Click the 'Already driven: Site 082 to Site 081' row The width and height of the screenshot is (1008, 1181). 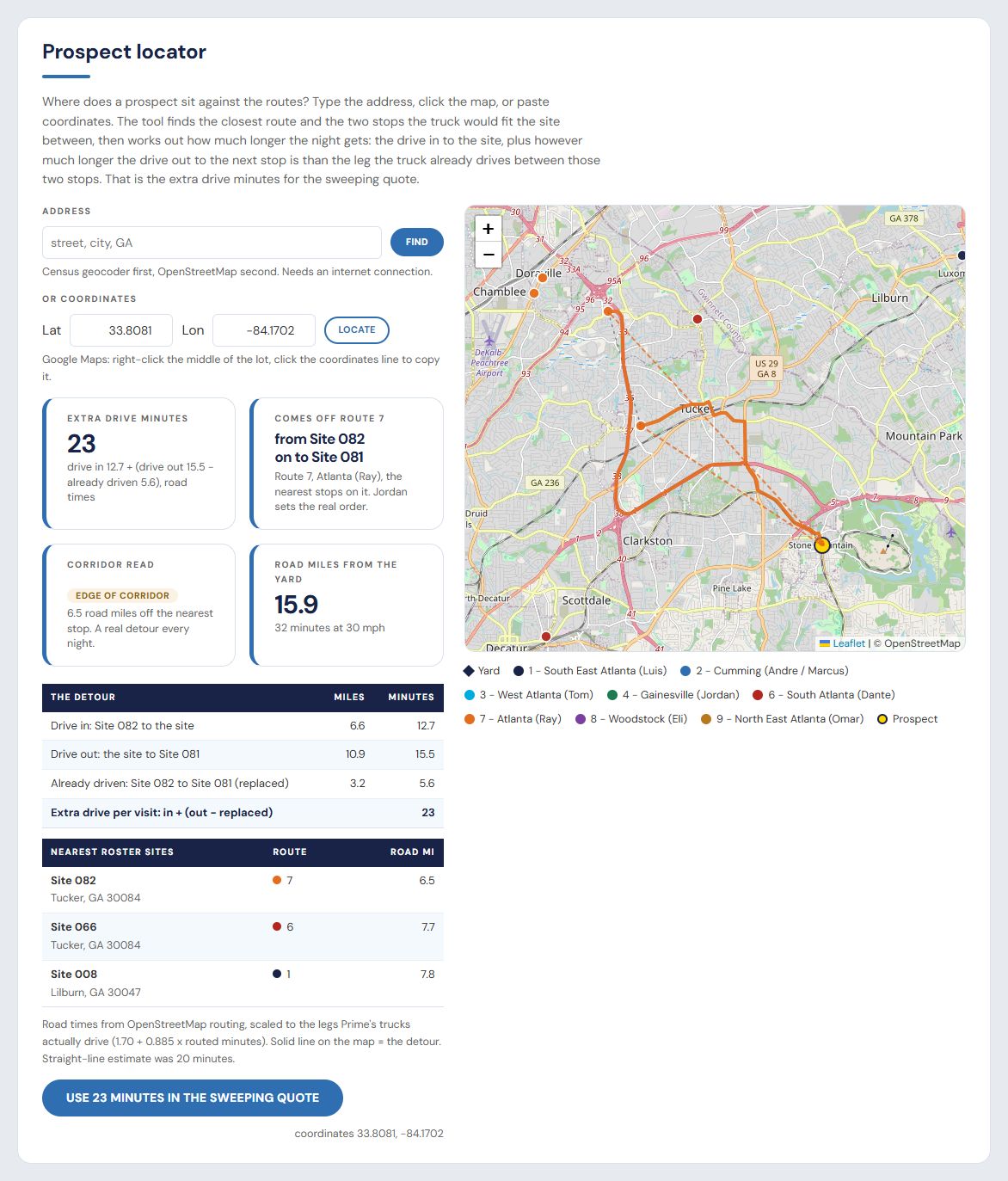243,784
